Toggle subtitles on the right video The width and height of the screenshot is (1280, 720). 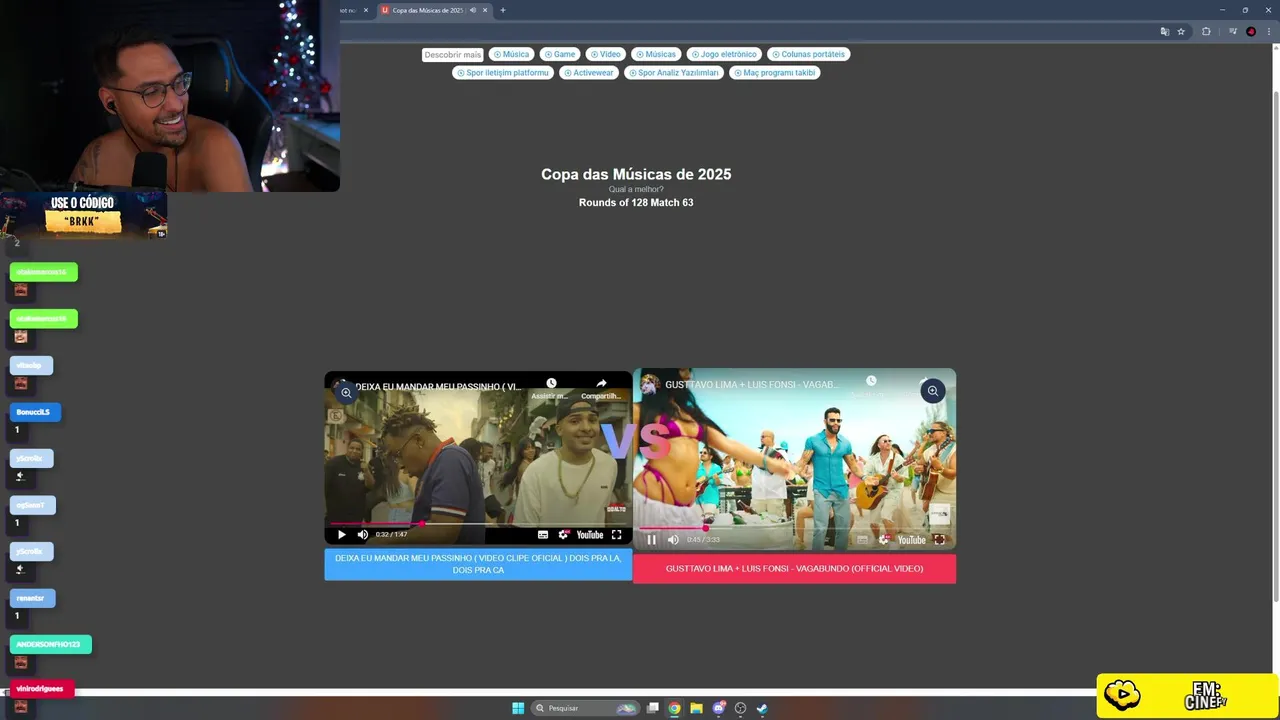pos(862,540)
